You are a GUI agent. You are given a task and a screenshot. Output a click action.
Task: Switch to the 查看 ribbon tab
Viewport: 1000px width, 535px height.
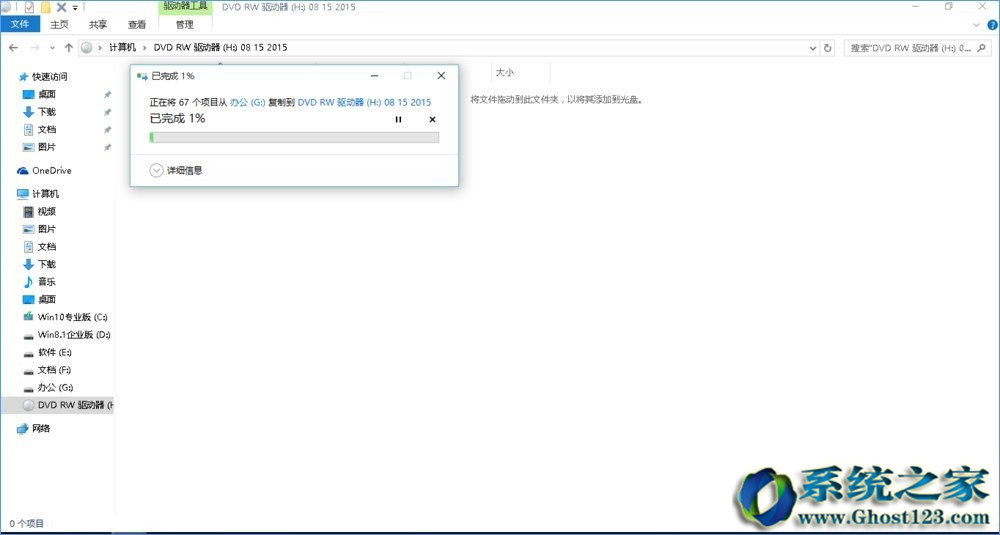click(136, 24)
